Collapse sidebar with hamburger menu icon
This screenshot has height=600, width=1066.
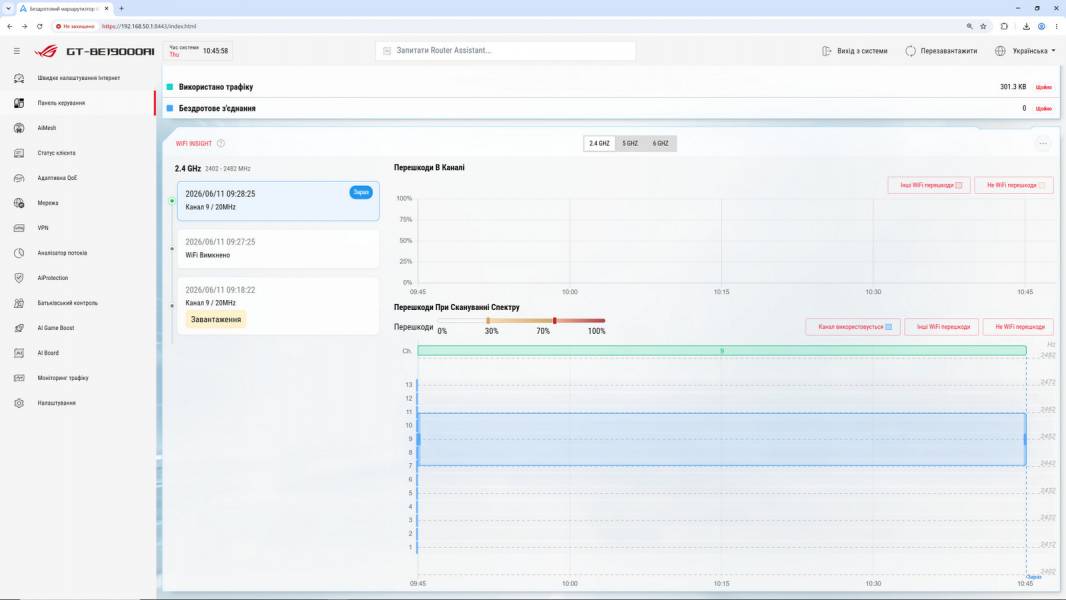[x=17, y=51]
